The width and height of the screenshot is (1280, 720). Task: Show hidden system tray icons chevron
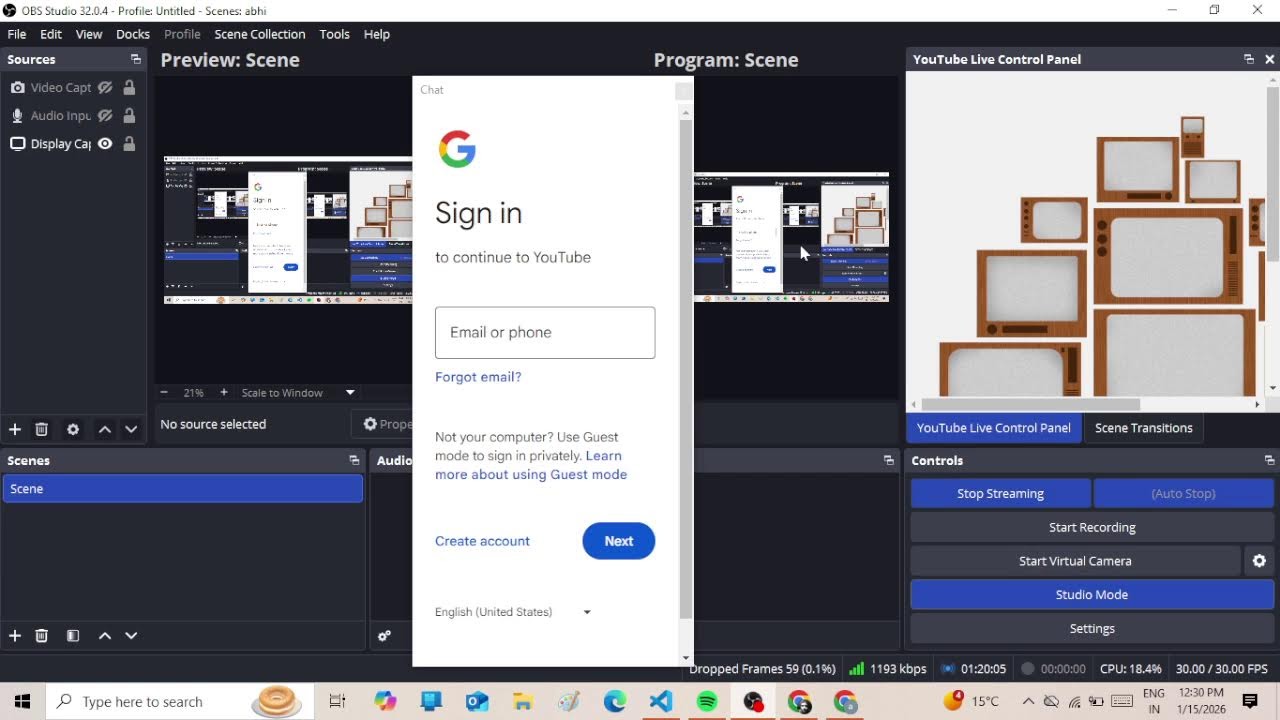click(x=1027, y=702)
